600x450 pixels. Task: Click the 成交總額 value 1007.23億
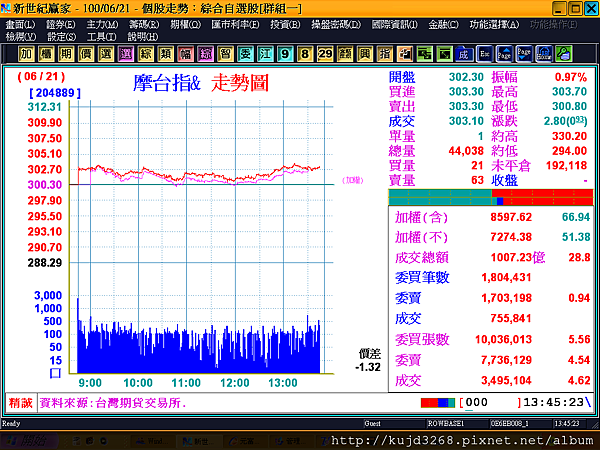click(518, 258)
